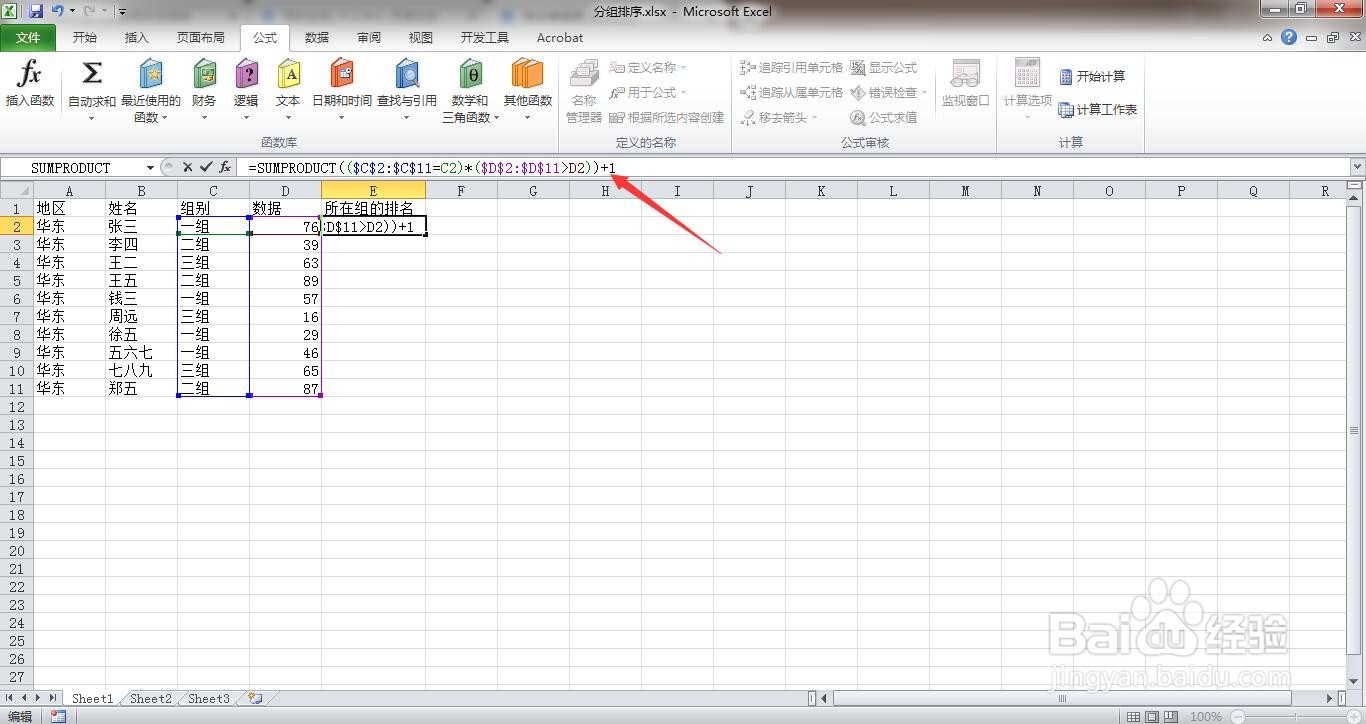Open the Financial (财务) functions icon
The width and height of the screenshot is (1366, 724).
coord(204,73)
